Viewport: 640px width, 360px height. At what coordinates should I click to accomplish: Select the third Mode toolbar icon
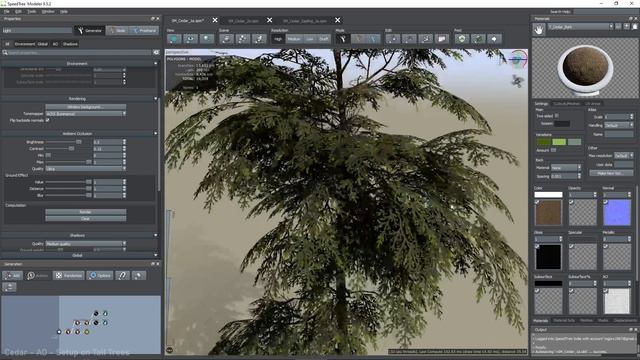tap(373, 39)
